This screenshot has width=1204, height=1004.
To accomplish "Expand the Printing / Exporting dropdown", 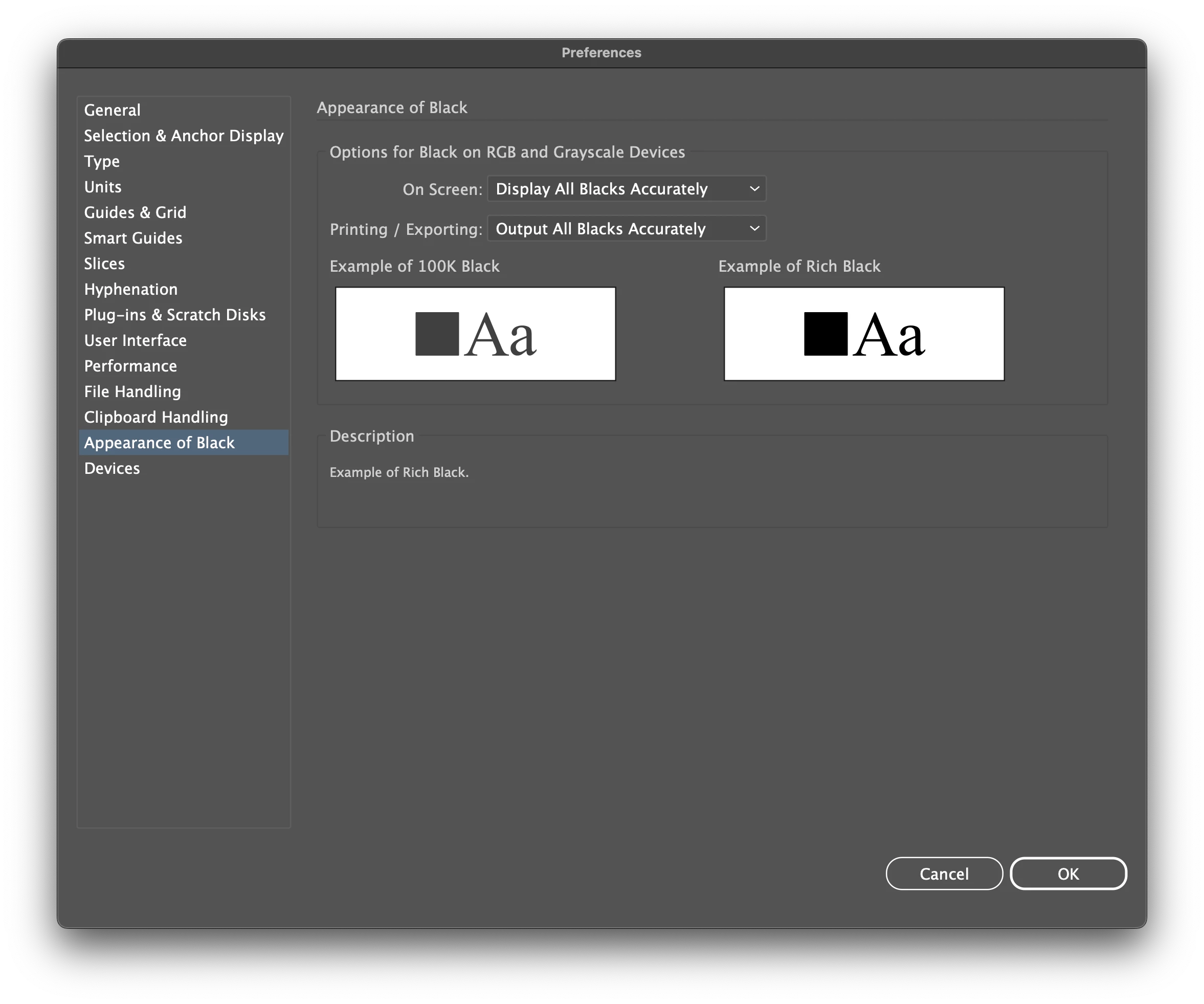I will click(x=626, y=229).
